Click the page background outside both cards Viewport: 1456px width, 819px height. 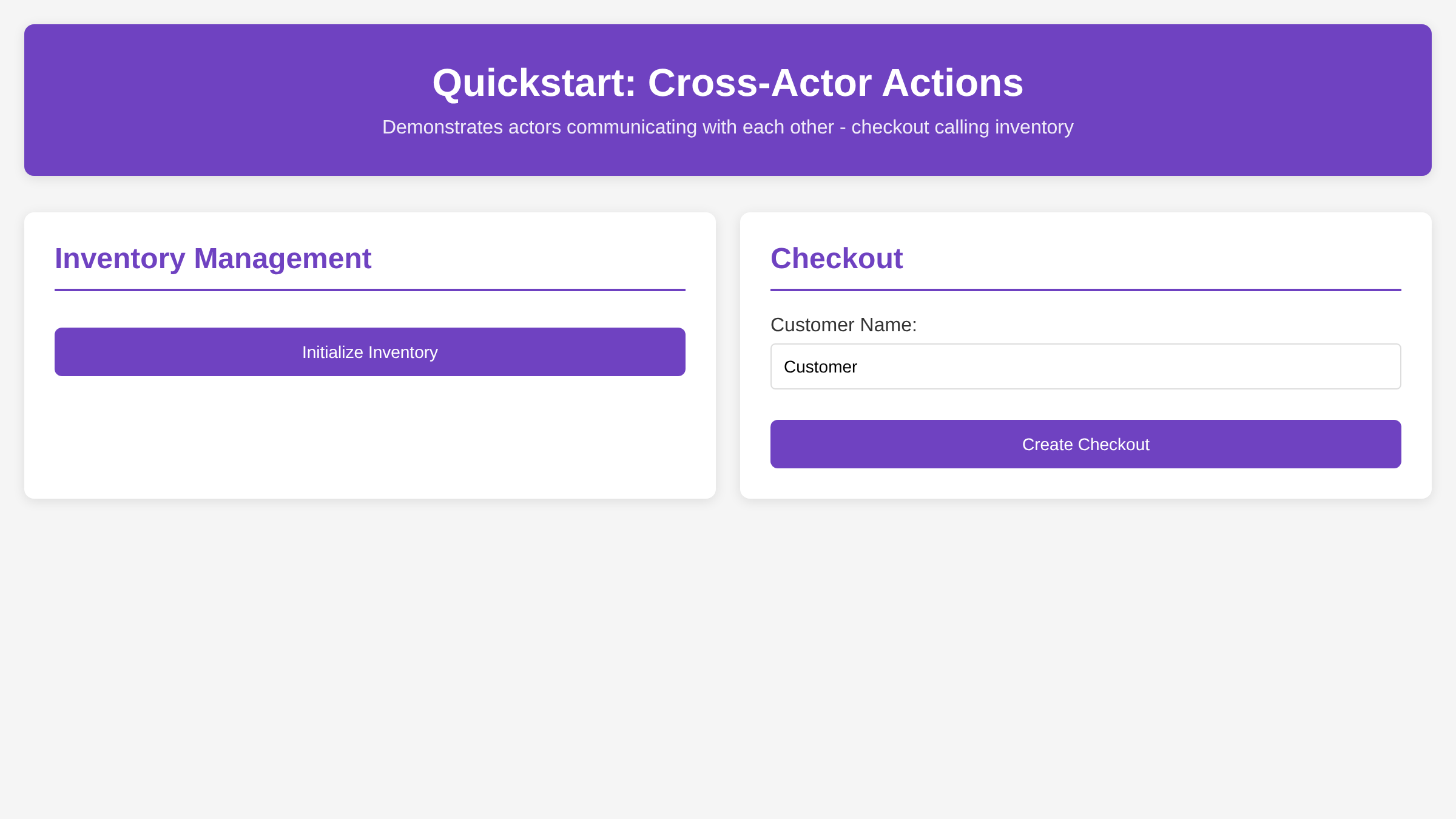pos(727,667)
